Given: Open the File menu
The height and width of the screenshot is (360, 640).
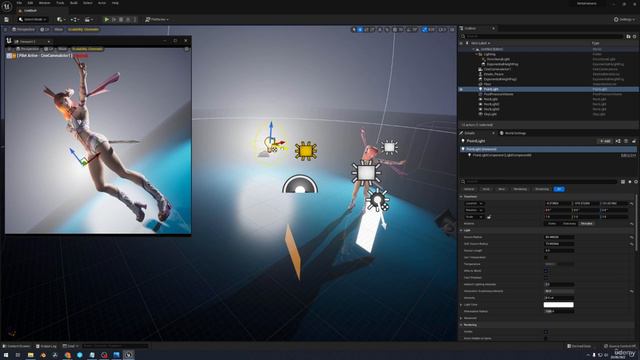Looking at the screenshot, I should tap(19, 3).
